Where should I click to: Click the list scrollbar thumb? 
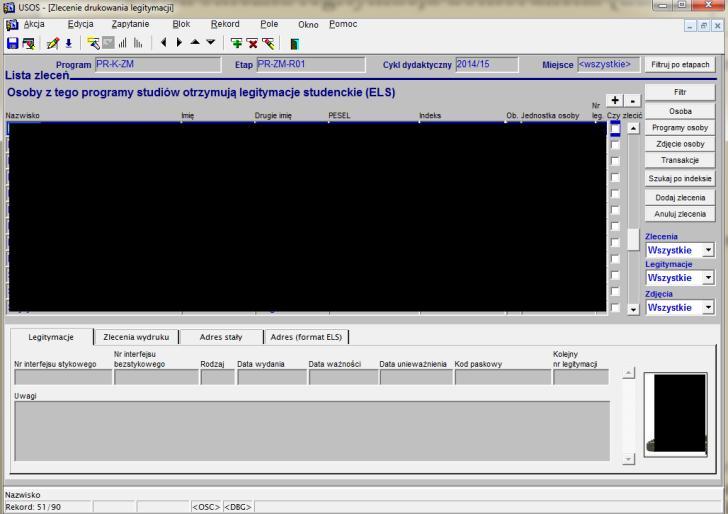633,239
